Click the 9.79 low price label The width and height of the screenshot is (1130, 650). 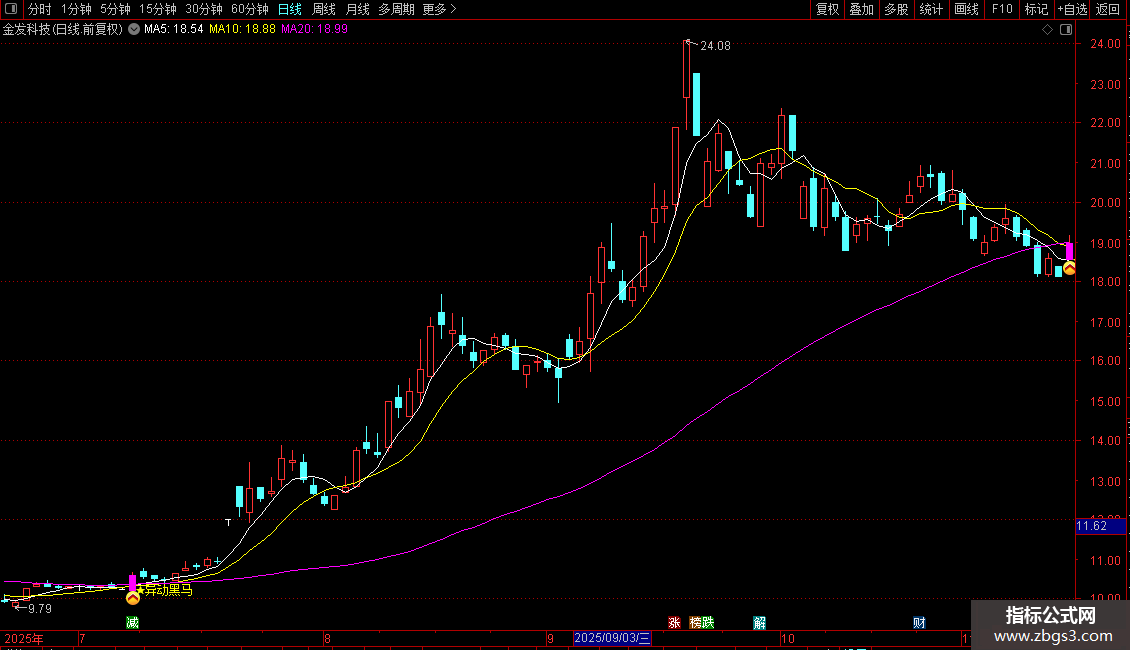[40, 608]
